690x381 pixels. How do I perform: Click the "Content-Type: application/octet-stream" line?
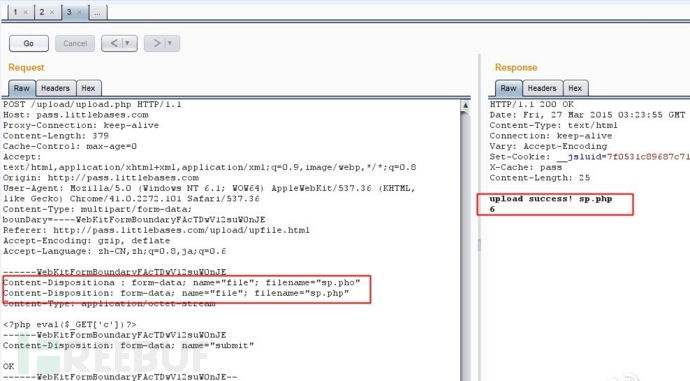point(109,304)
